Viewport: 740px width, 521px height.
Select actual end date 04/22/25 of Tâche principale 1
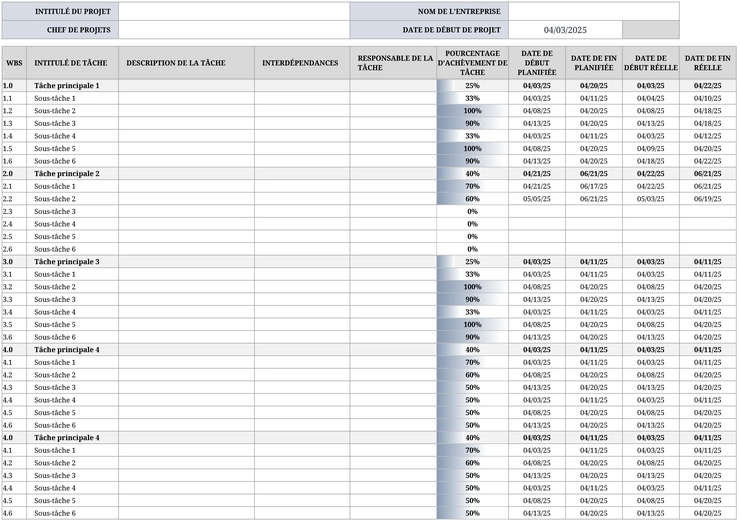coord(707,85)
